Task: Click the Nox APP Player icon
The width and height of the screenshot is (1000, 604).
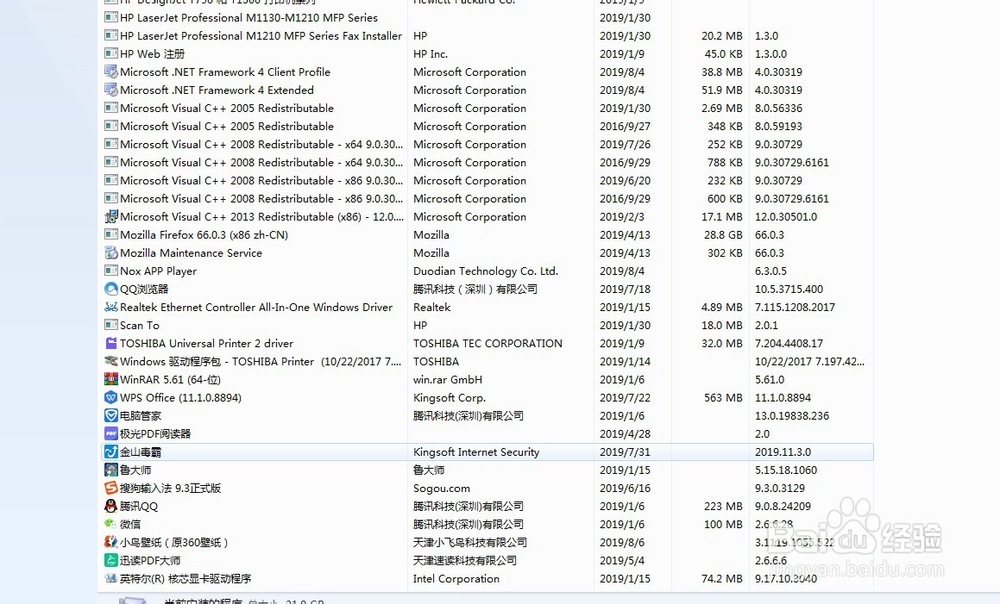Action: click(111, 270)
